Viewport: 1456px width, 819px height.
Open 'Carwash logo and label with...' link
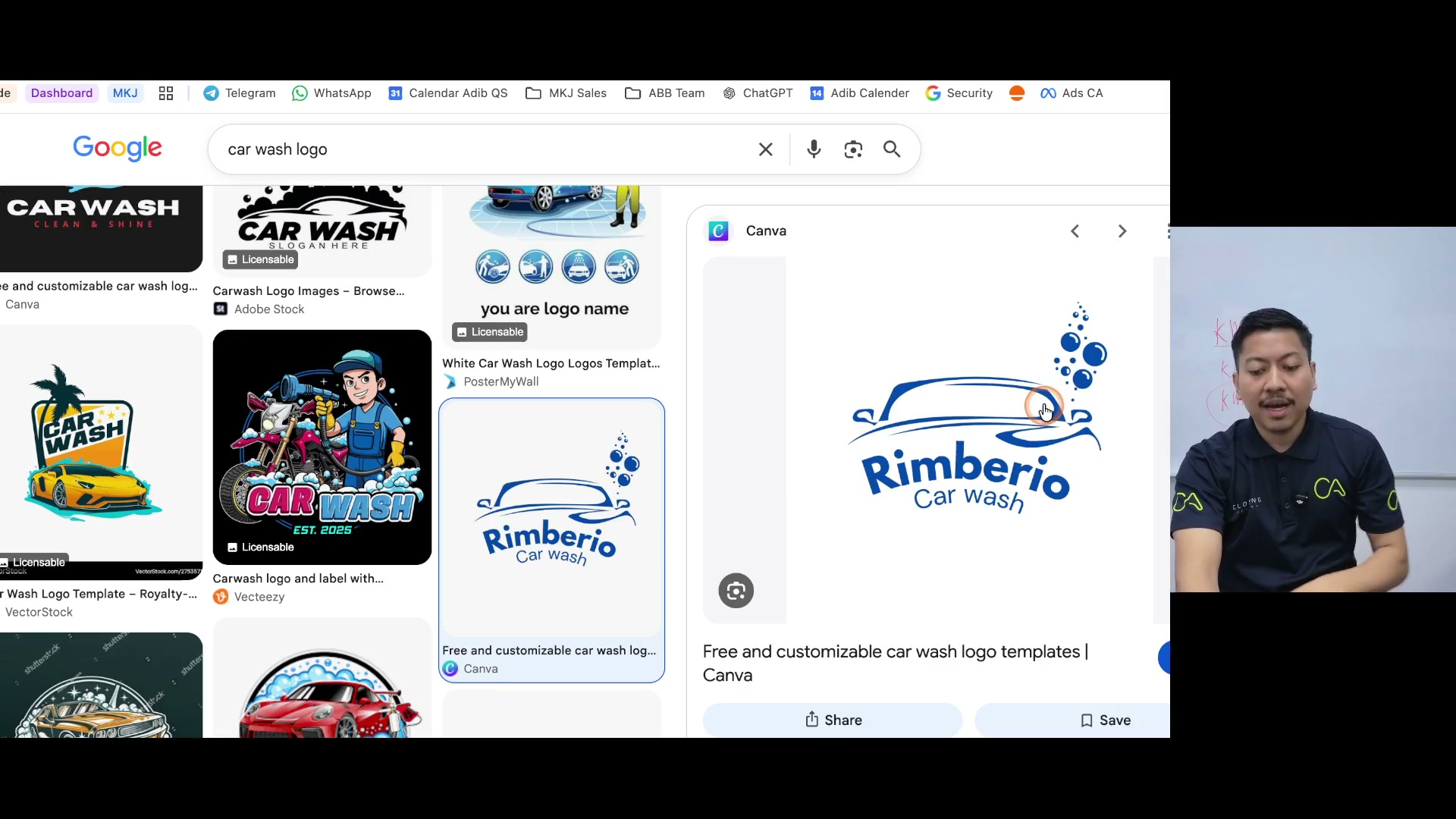pyautogui.click(x=298, y=579)
